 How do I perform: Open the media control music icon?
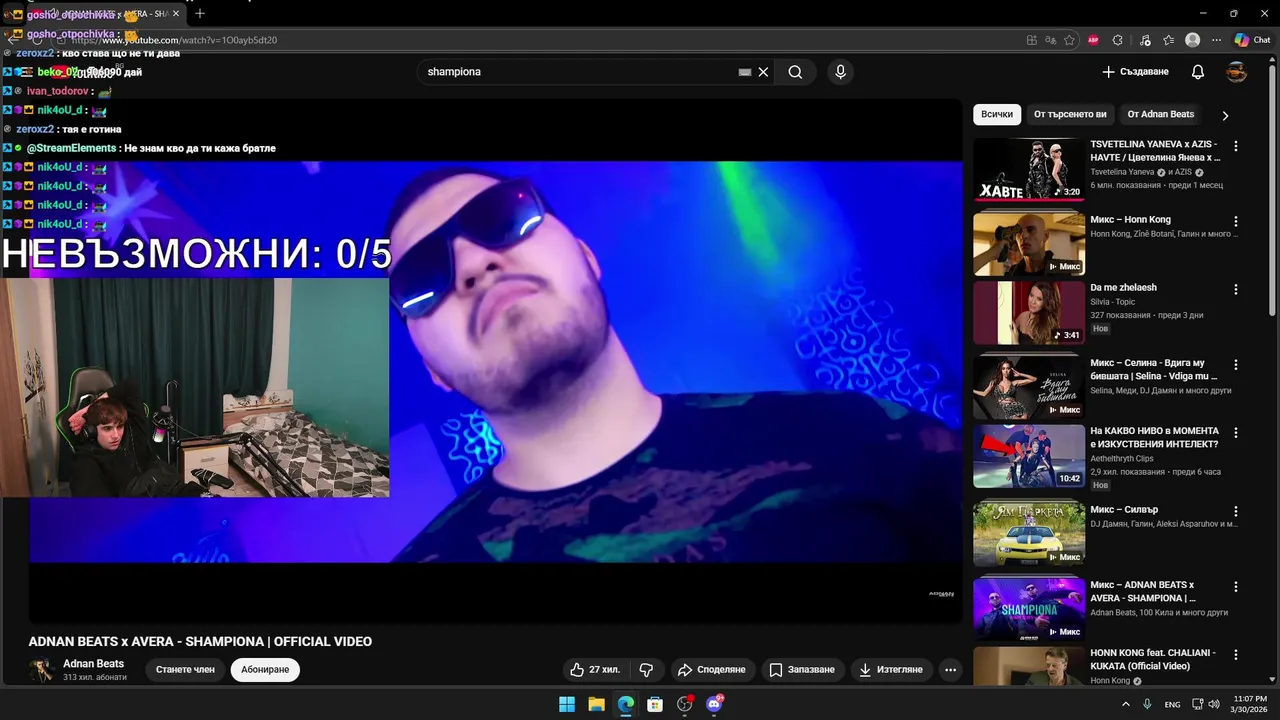(1144, 40)
